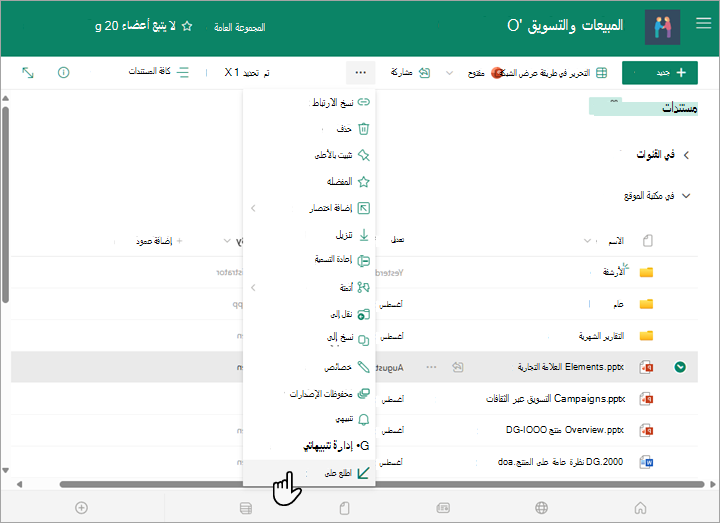This screenshot has height=523, width=720.
Task: Click the green جديد new button
Action: click(659, 73)
